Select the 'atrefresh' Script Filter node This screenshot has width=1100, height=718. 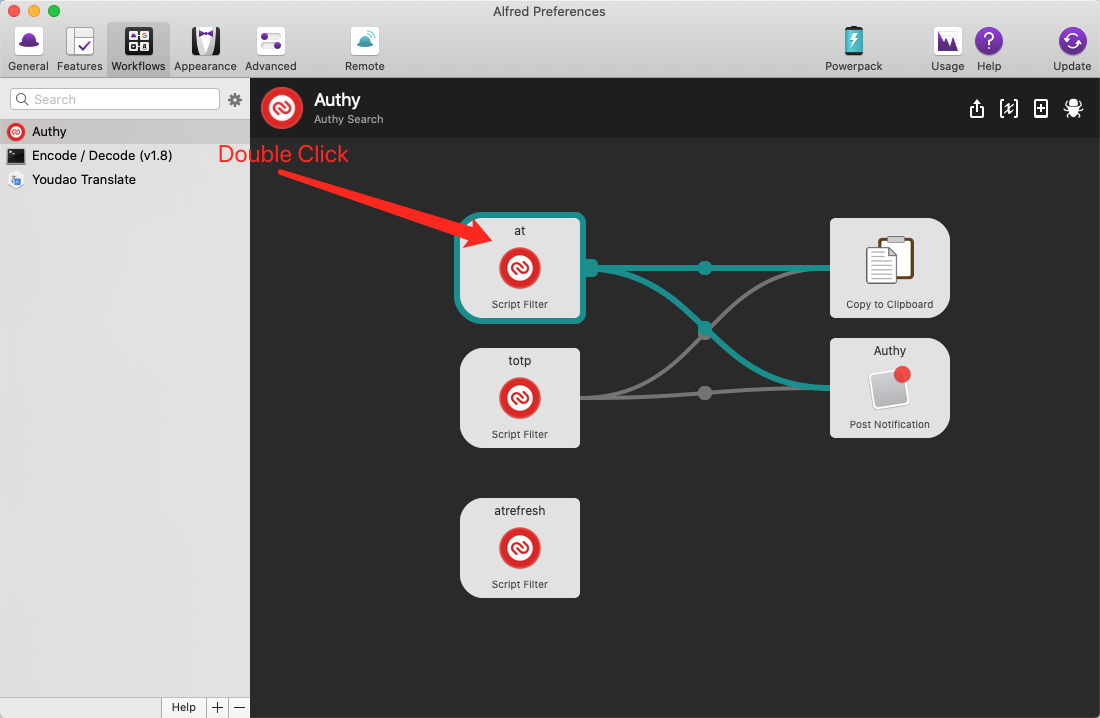pyautogui.click(x=520, y=548)
